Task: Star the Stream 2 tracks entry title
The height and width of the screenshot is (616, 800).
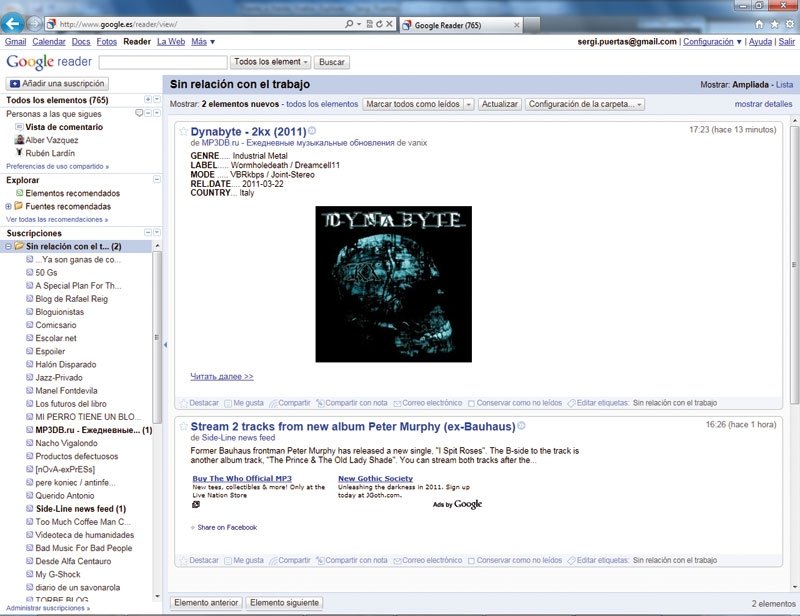Action: pyautogui.click(x=184, y=427)
